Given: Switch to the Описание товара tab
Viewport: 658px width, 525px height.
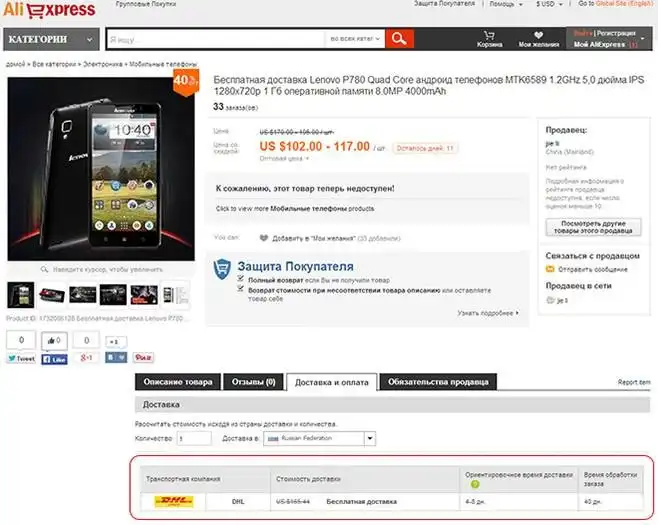Looking at the screenshot, I should [178, 382].
